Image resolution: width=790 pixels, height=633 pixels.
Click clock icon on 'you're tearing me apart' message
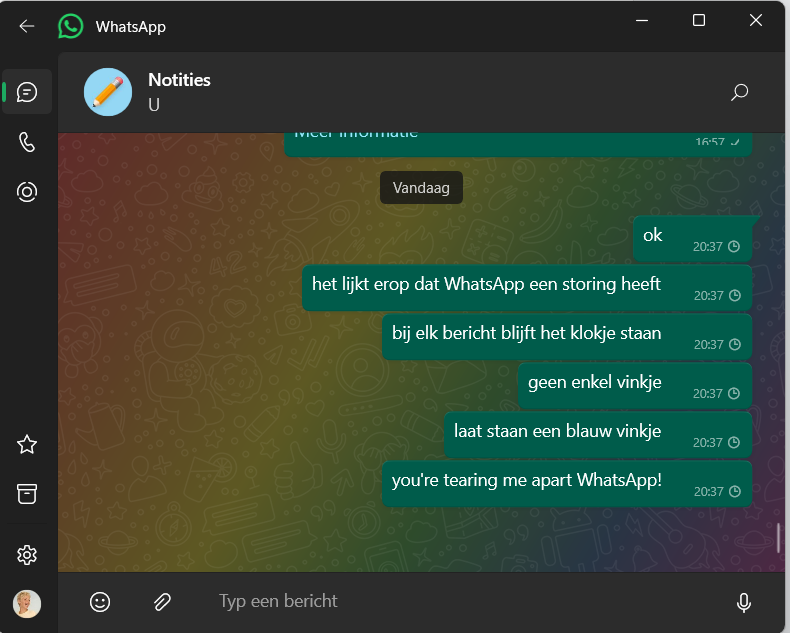coord(735,491)
